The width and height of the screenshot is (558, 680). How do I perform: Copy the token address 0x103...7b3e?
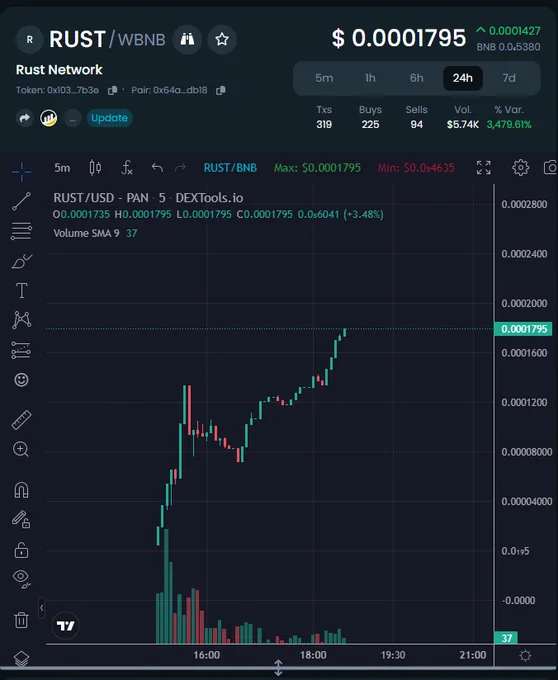113,90
